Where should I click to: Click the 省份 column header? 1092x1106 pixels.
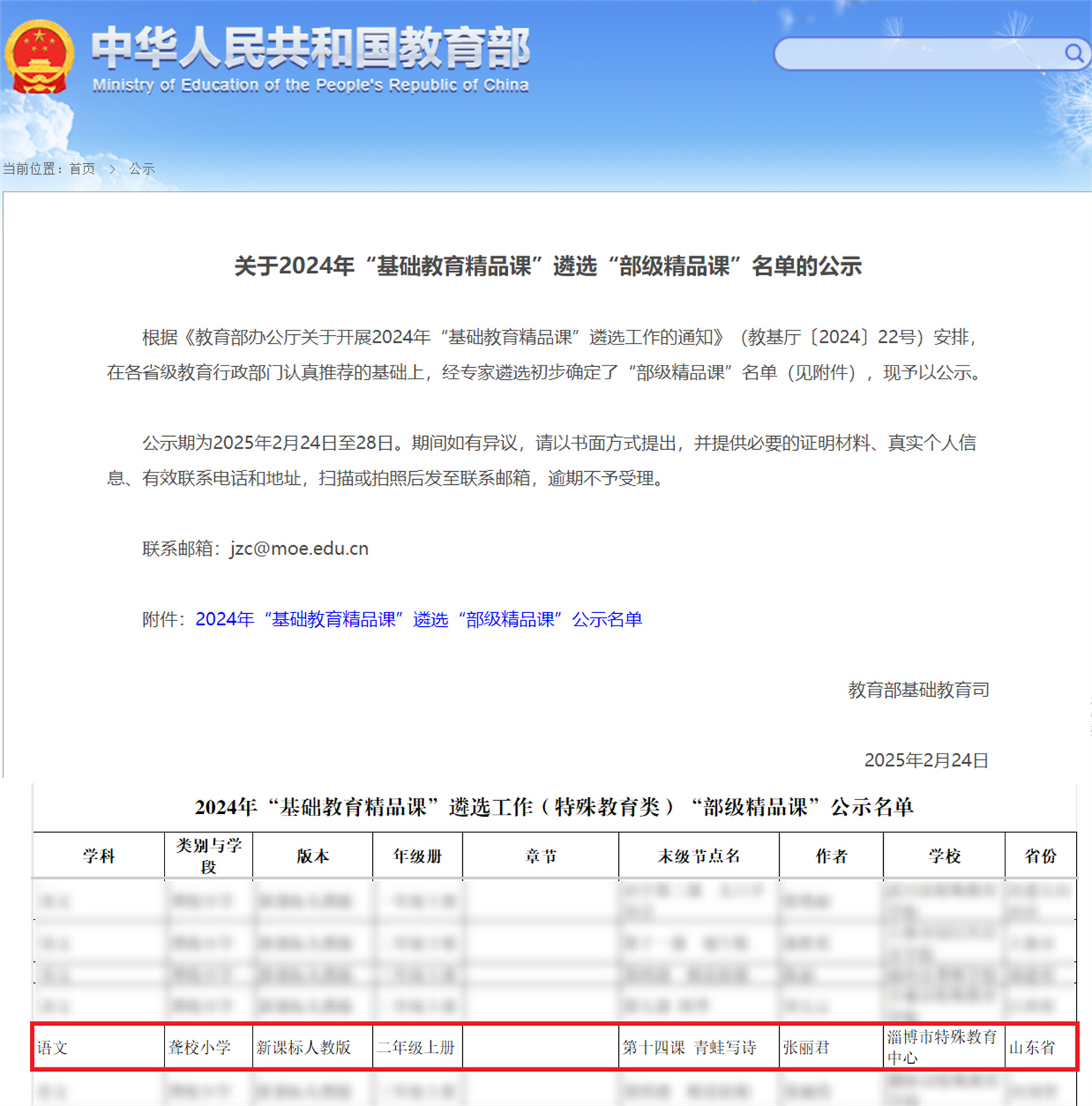point(1040,856)
